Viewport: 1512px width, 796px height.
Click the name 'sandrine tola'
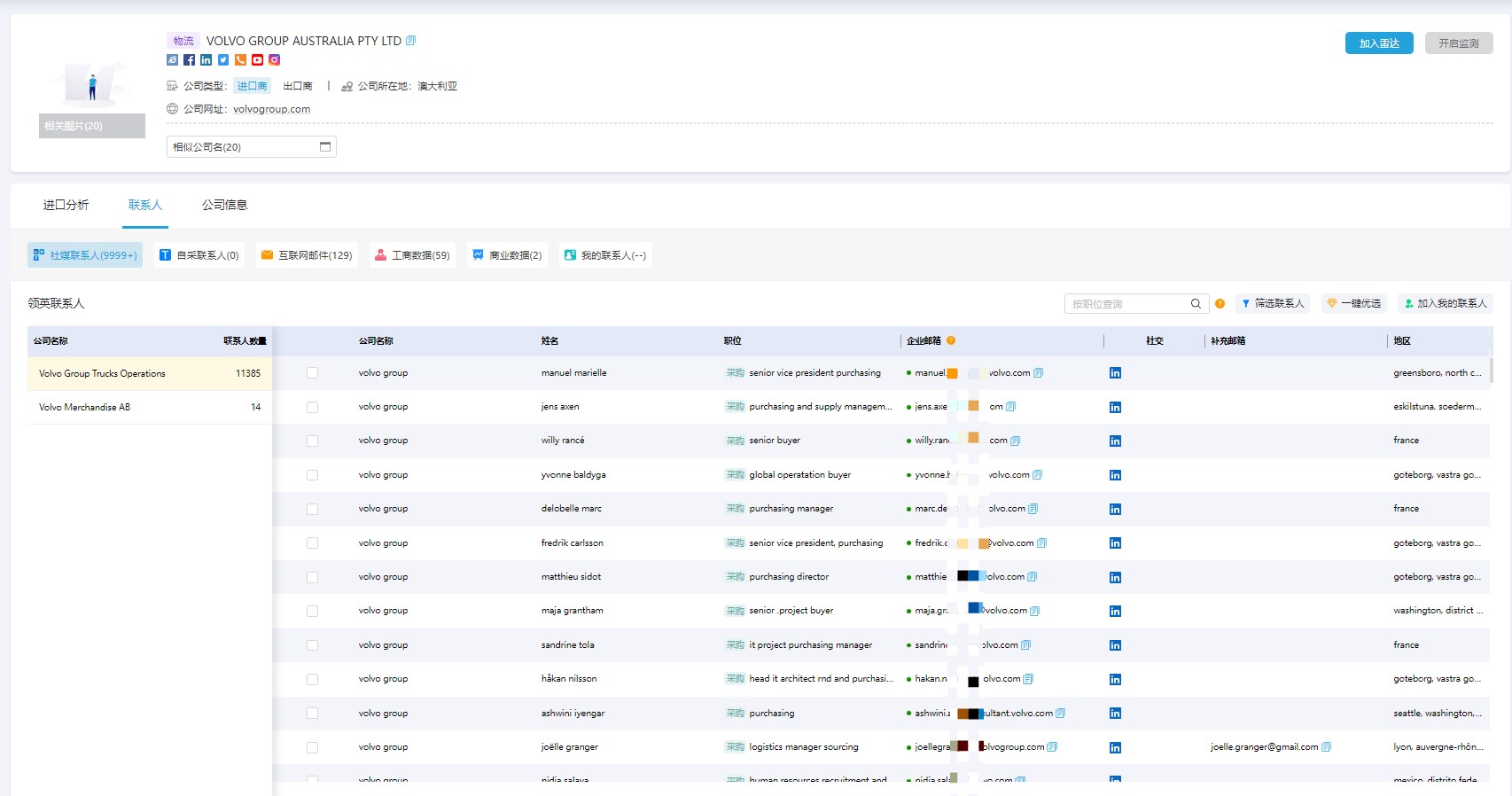tap(567, 645)
